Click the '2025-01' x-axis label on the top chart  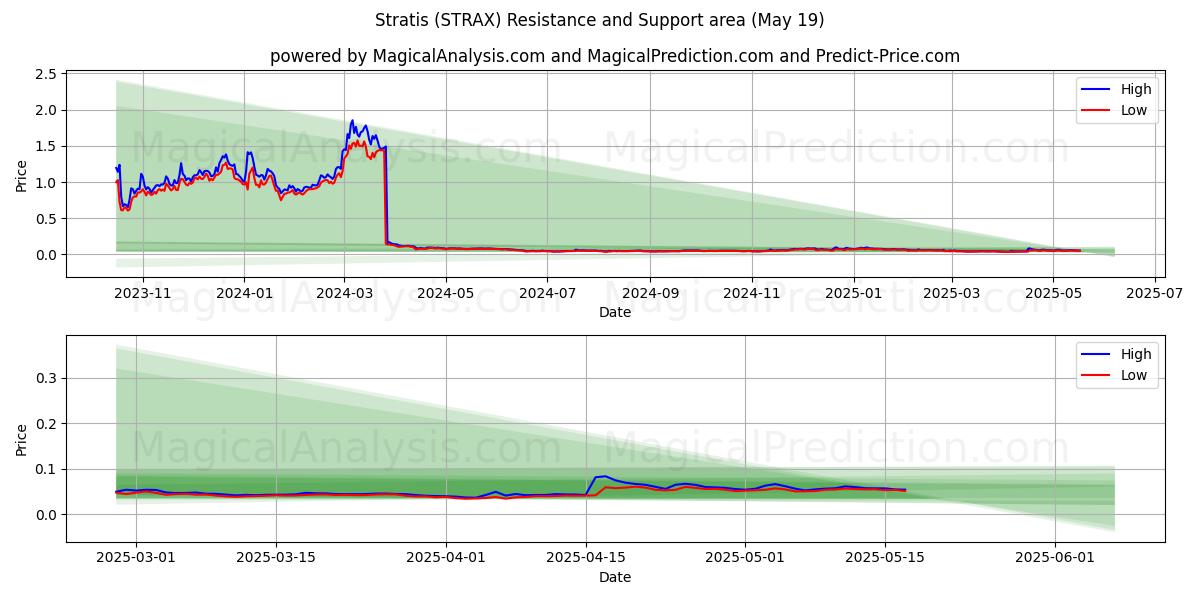(853, 294)
